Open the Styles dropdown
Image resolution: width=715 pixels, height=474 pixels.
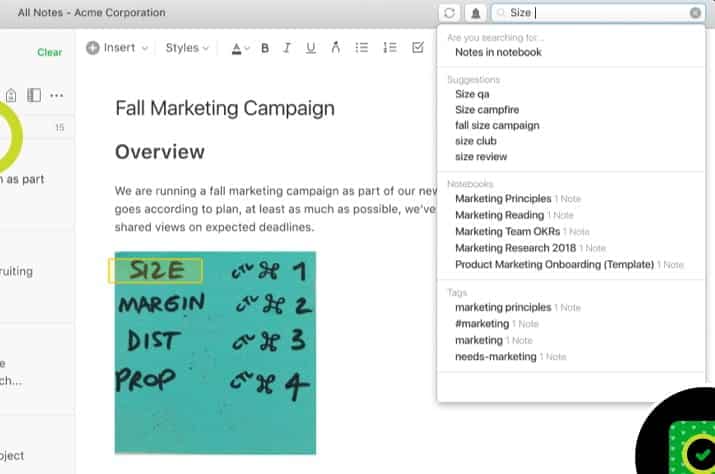[x=187, y=47]
